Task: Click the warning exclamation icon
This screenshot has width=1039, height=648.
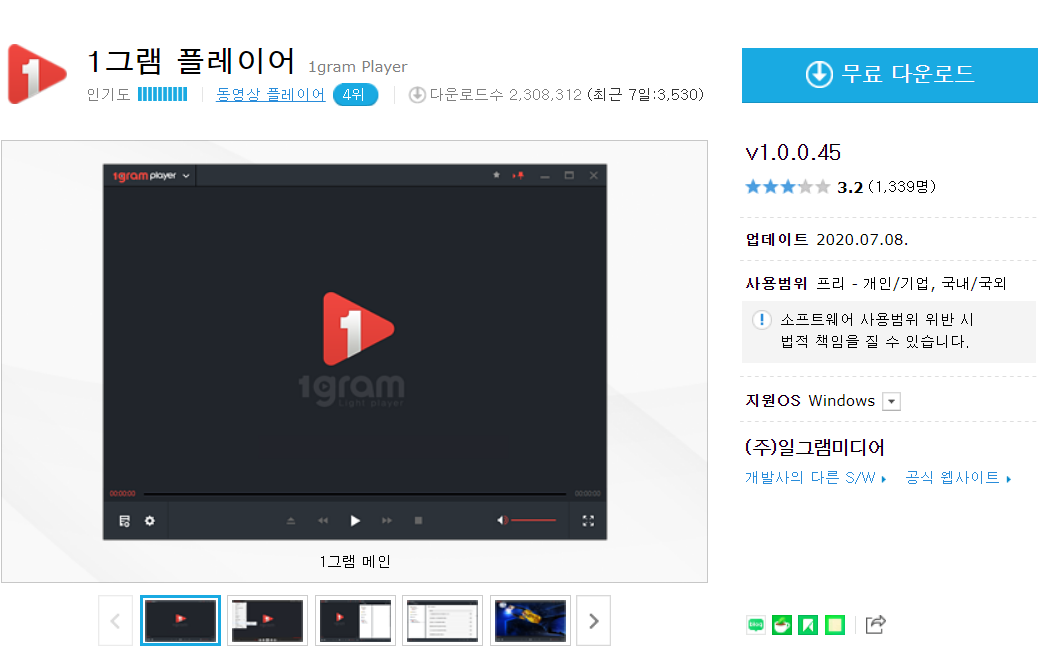Action: [x=762, y=320]
